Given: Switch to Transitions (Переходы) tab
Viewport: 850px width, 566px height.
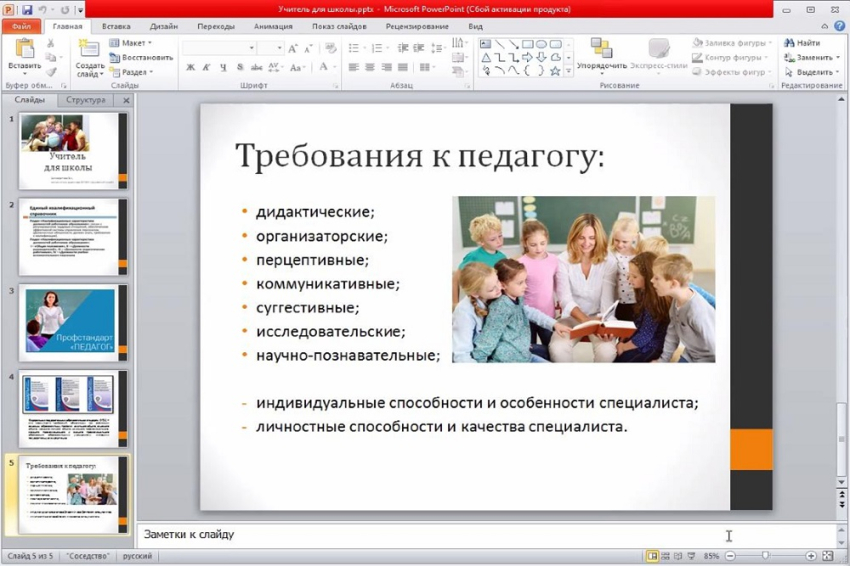Looking at the screenshot, I should click(216, 26).
